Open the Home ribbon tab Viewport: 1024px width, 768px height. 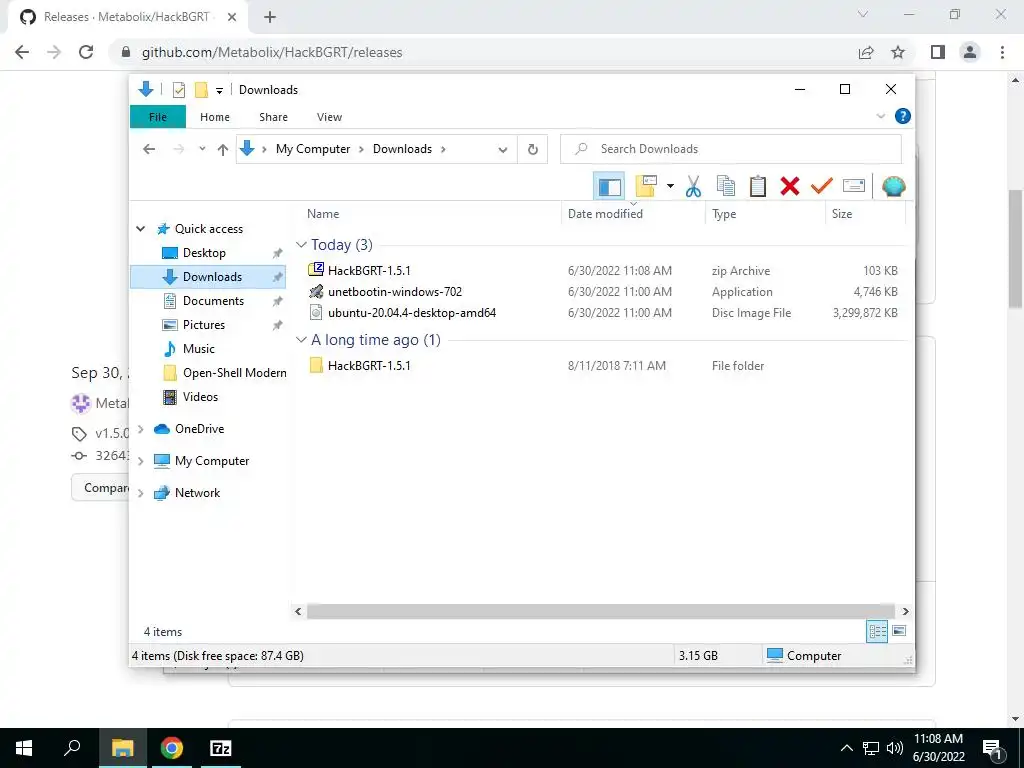[x=215, y=117]
